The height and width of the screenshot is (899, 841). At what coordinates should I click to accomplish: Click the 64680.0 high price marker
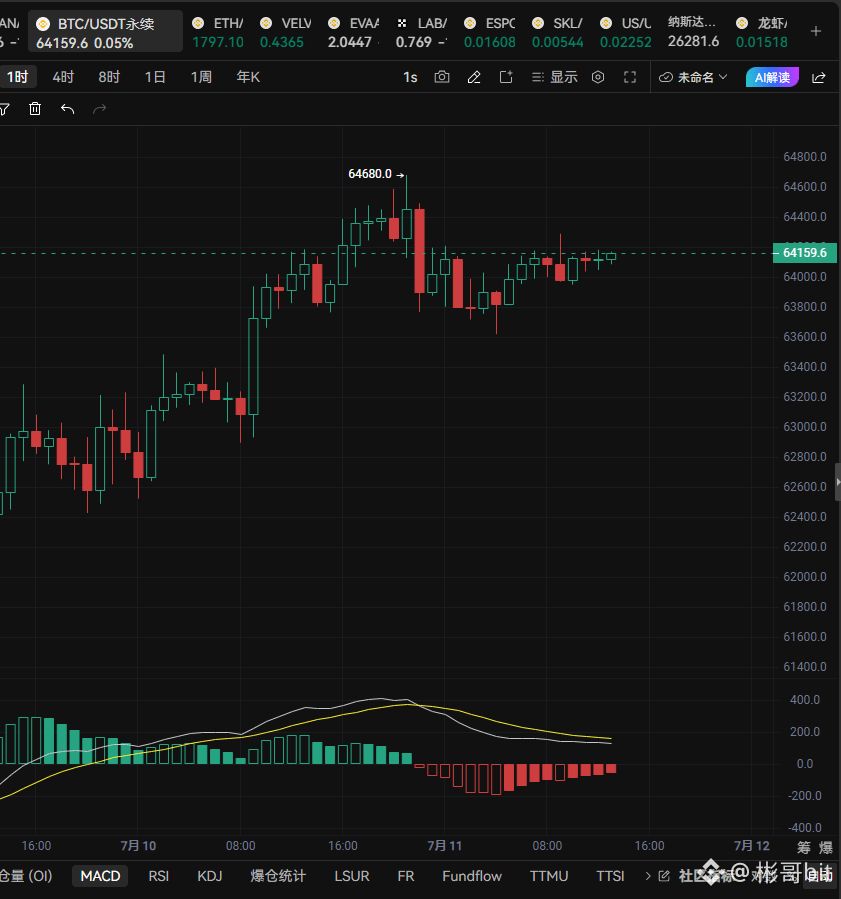[x=370, y=174]
